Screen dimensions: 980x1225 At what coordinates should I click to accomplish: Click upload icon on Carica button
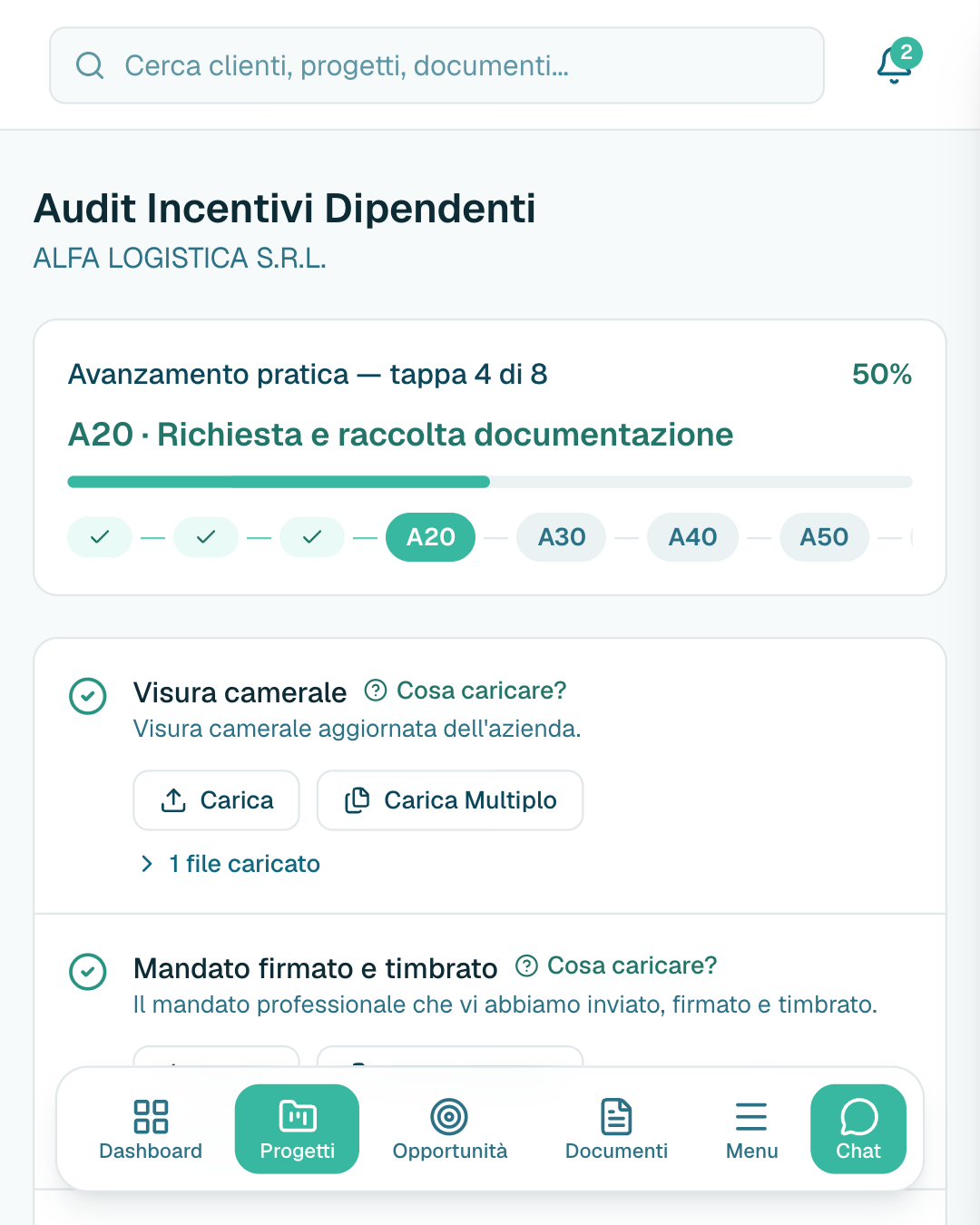pyautogui.click(x=173, y=800)
